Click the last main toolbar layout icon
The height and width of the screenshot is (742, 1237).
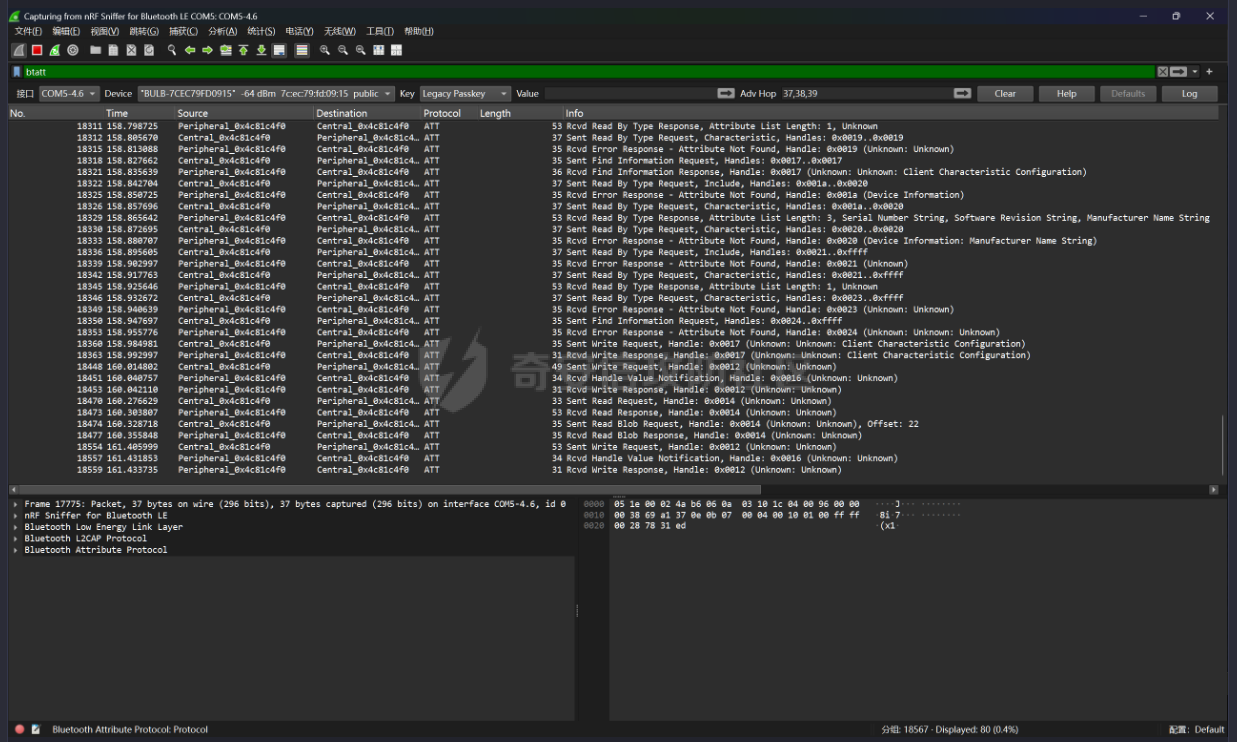point(396,50)
